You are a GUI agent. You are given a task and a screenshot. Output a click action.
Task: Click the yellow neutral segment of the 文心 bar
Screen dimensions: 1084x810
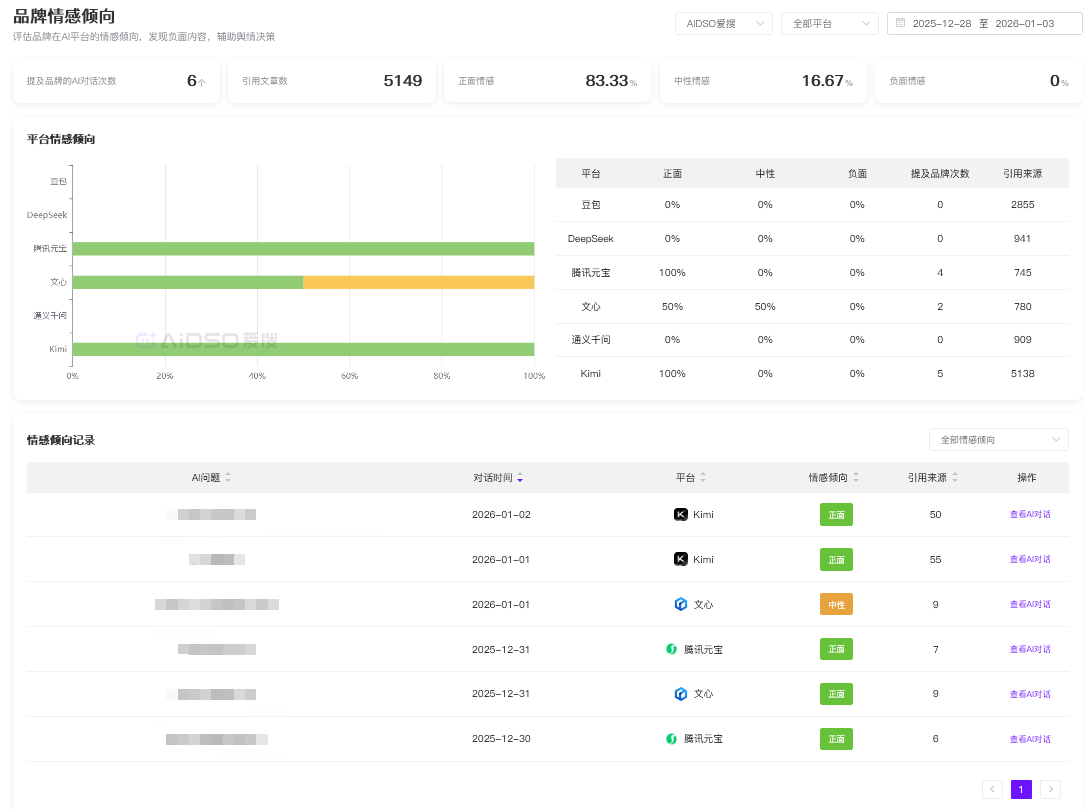(418, 282)
